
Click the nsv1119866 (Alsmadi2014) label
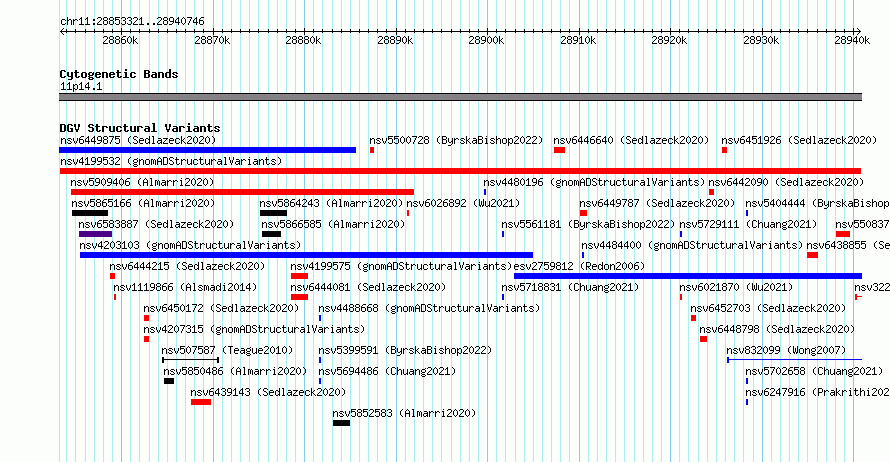coord(185,287)
